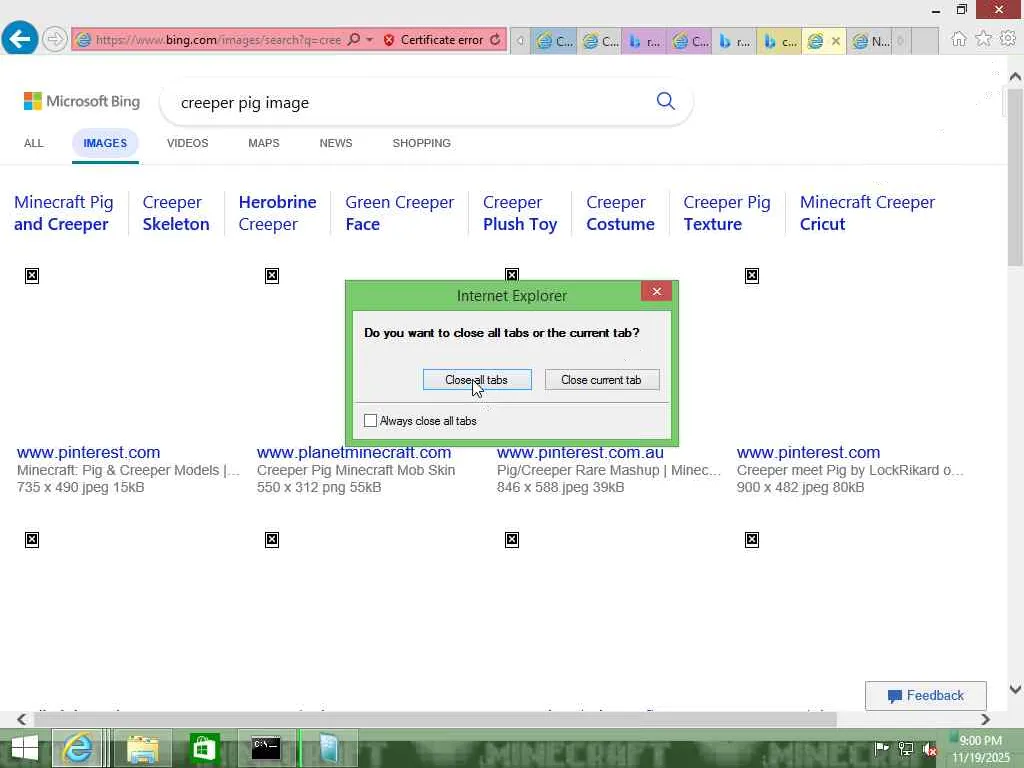
Task: Open 'Creeper Pig Texture' related search
Action: click(727, 213)
